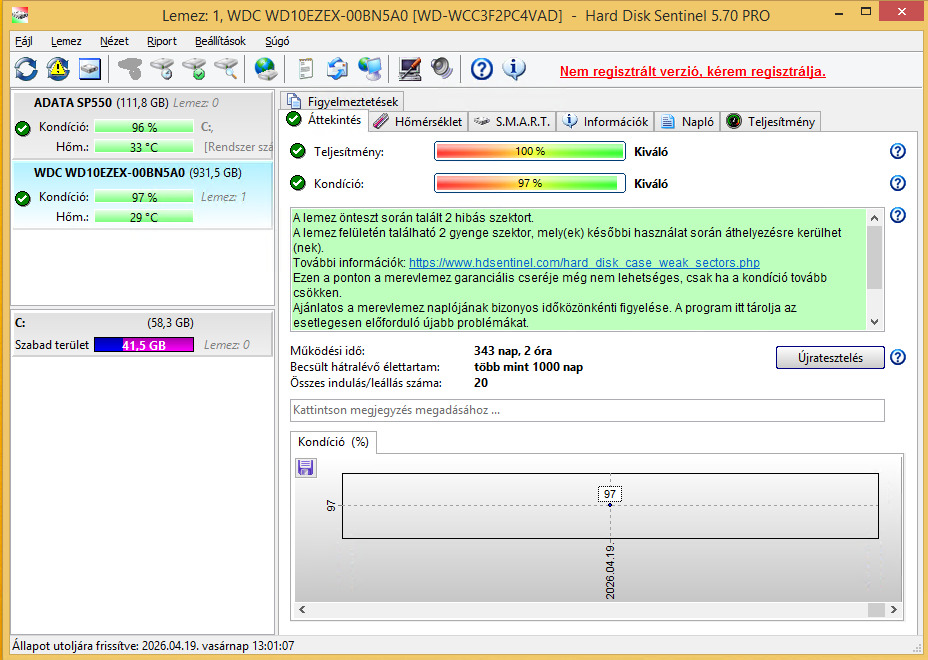Open the Teljesítmény tab
The height and width of the screenshot is (660, 928).
point(771,121)
